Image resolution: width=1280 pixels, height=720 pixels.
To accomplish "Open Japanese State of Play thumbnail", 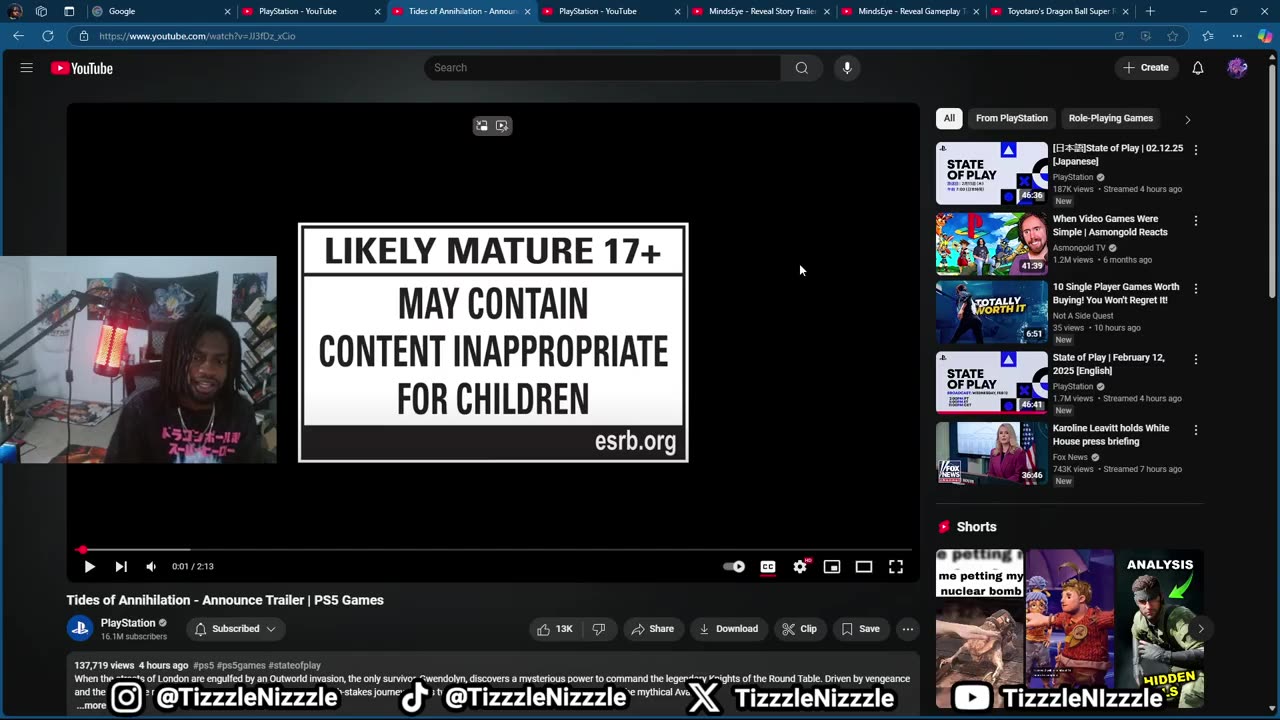I will click(x=991, y=173).
